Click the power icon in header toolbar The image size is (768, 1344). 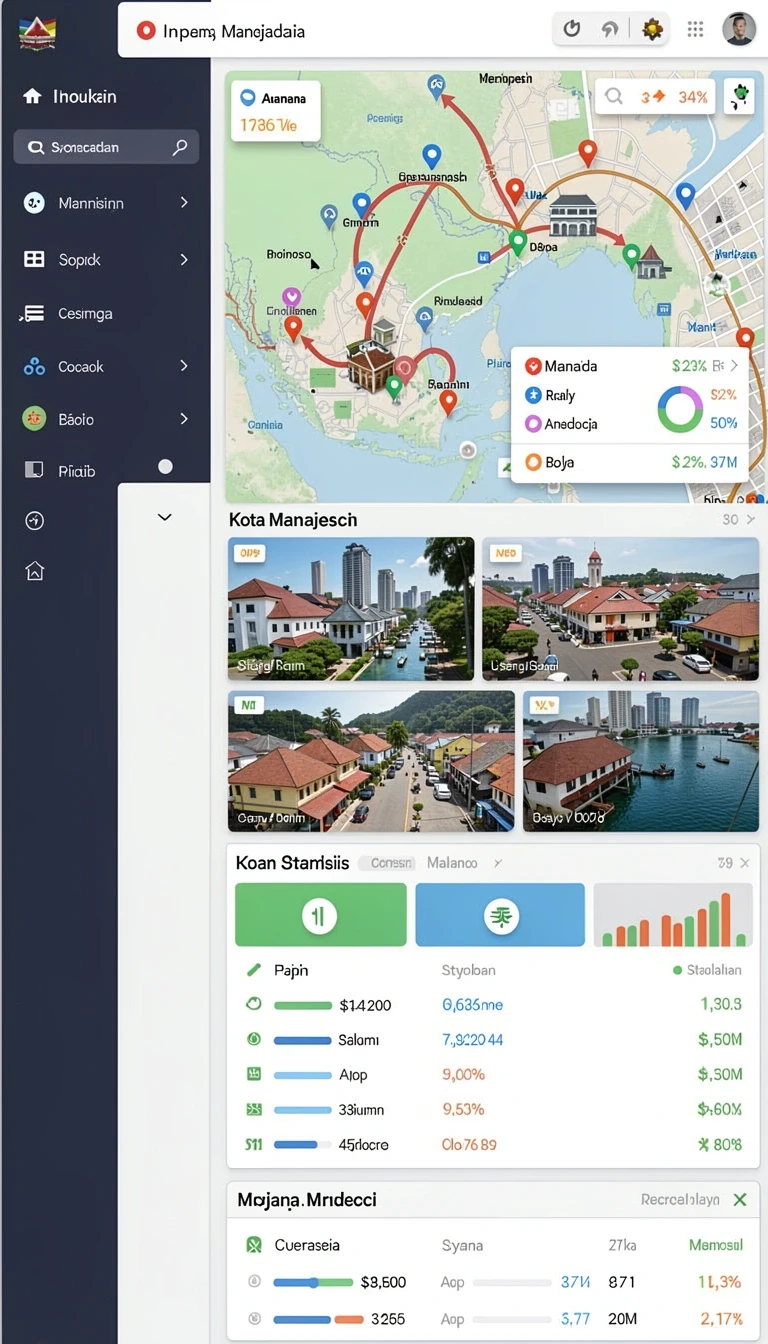[x=572, y=29]
